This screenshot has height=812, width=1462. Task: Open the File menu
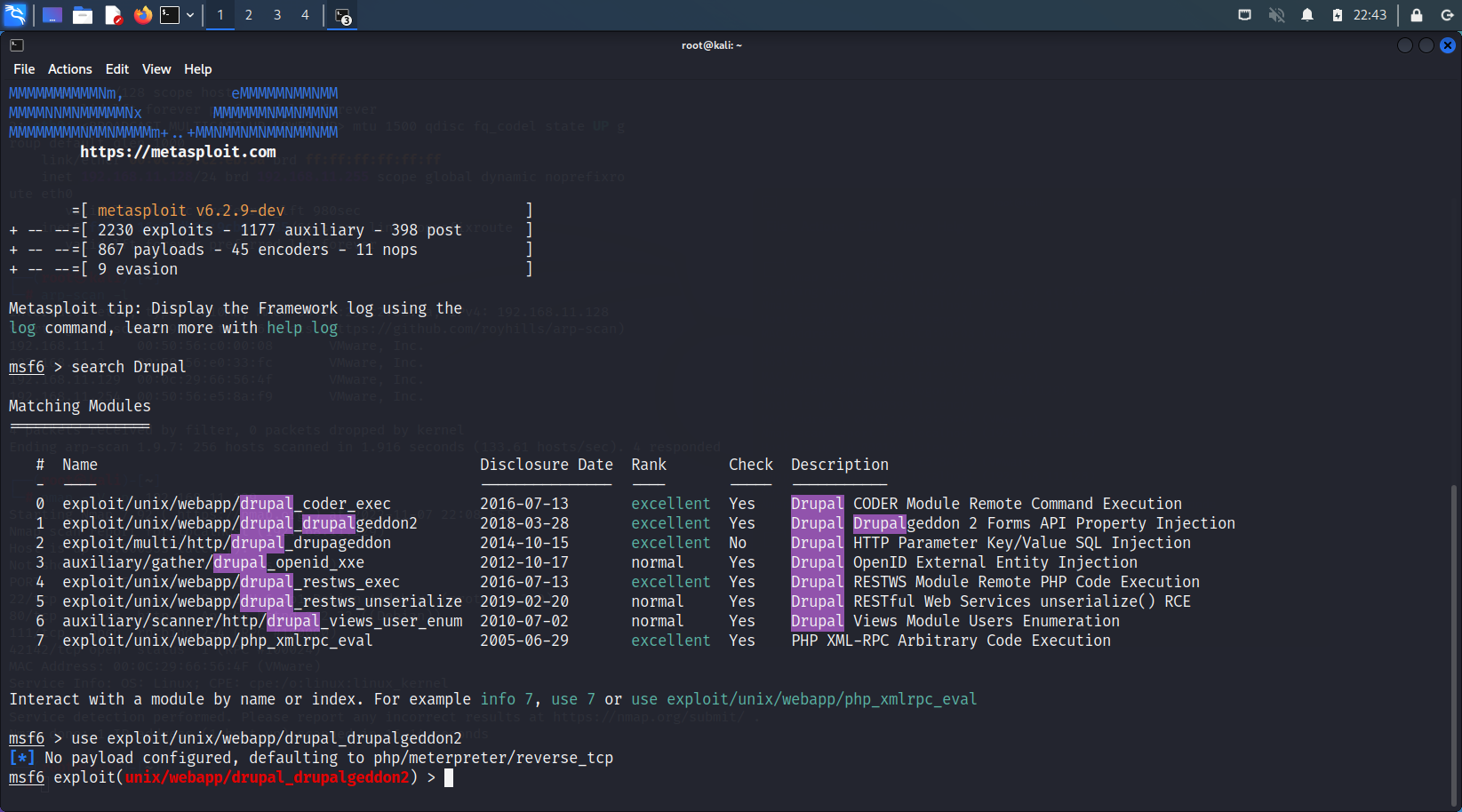24,69
